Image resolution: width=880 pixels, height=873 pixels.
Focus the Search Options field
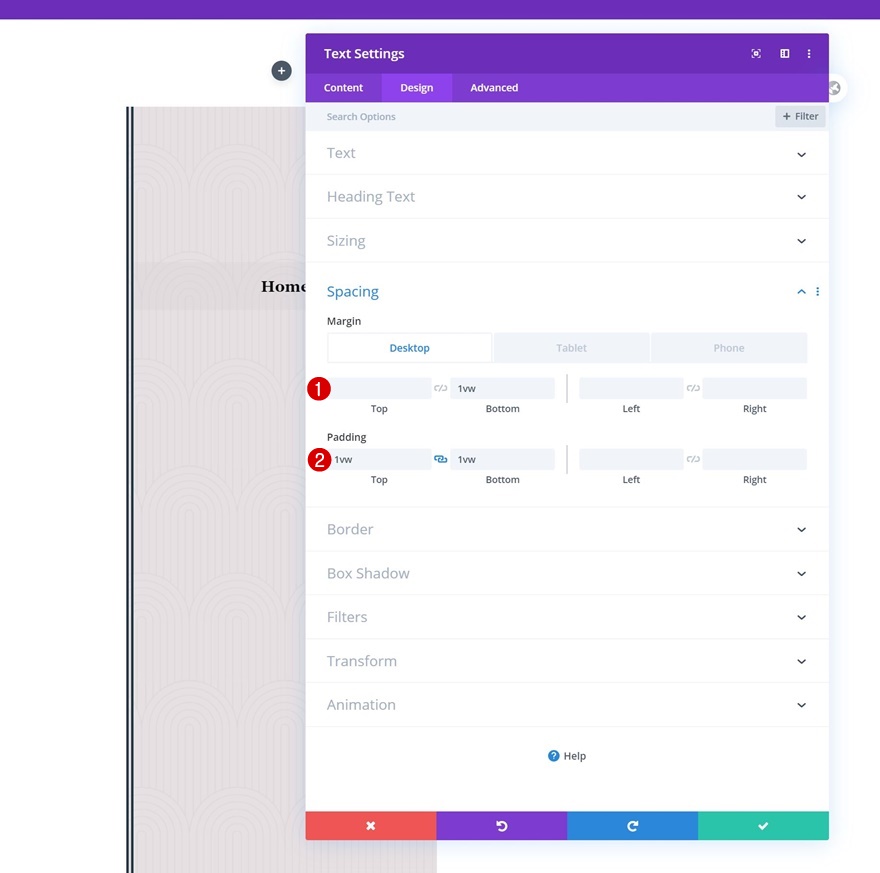tap(539, 116)
